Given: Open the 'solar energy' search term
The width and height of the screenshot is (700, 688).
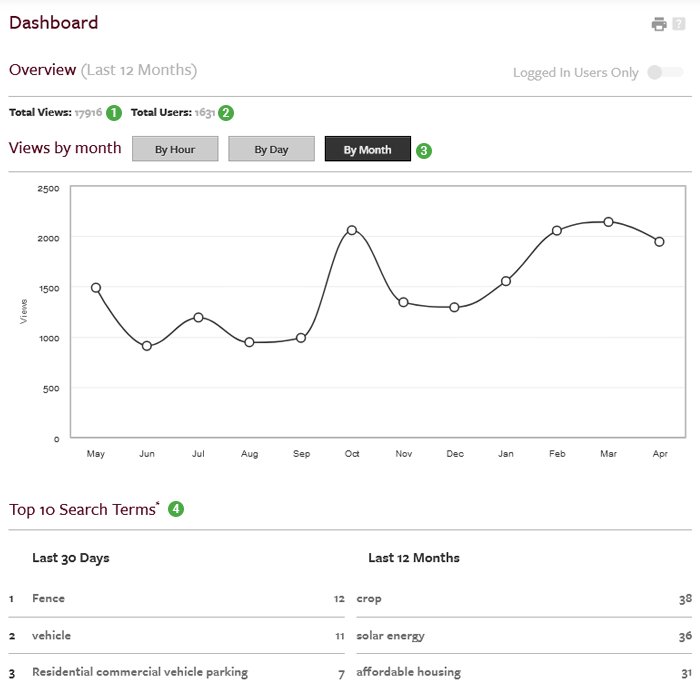Looking at the screenshot, I should coord(390,635).
